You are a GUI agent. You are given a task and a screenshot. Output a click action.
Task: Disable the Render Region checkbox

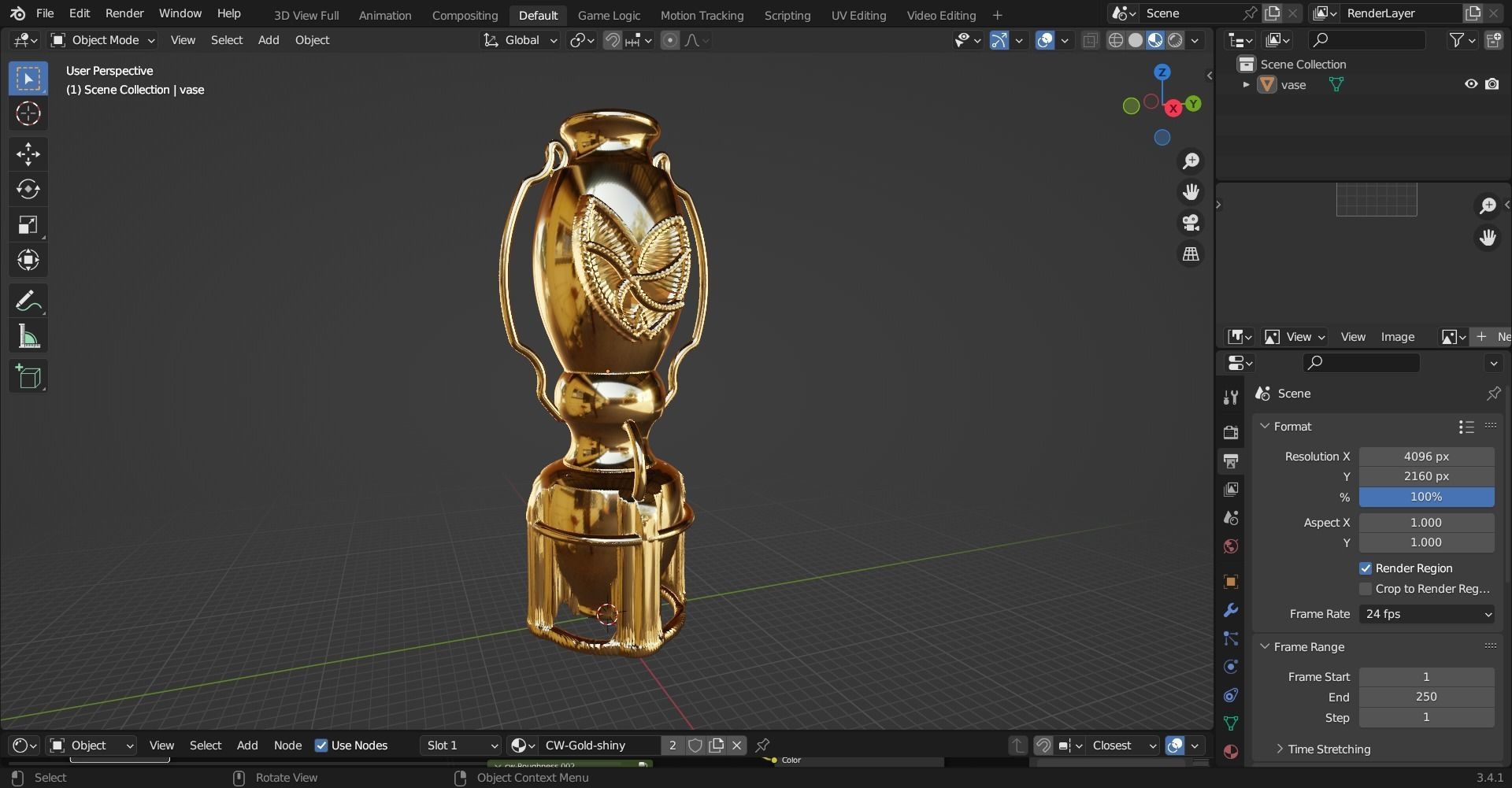tap(1366, 568)
